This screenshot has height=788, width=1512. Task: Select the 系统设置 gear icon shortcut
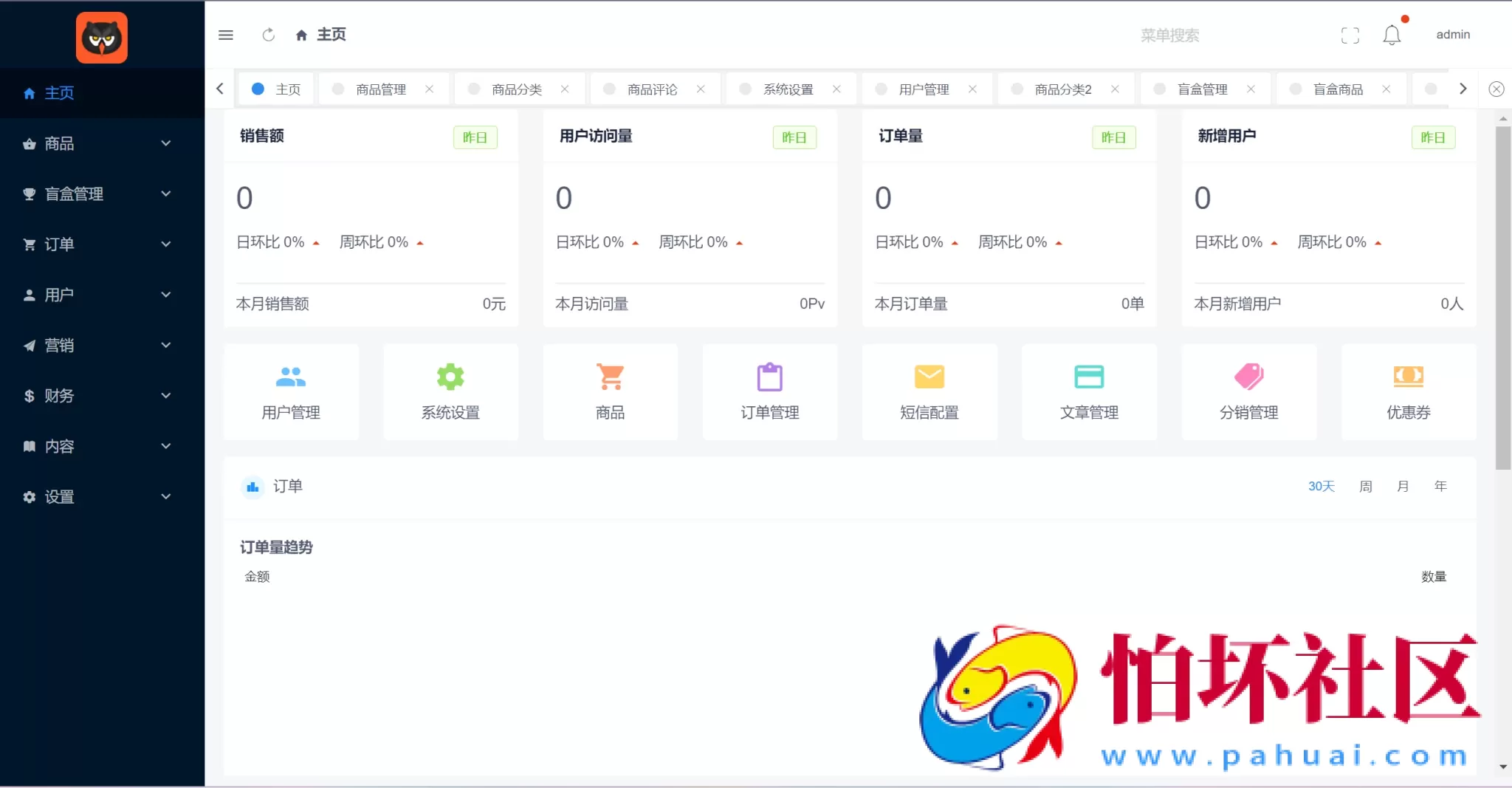450,377
